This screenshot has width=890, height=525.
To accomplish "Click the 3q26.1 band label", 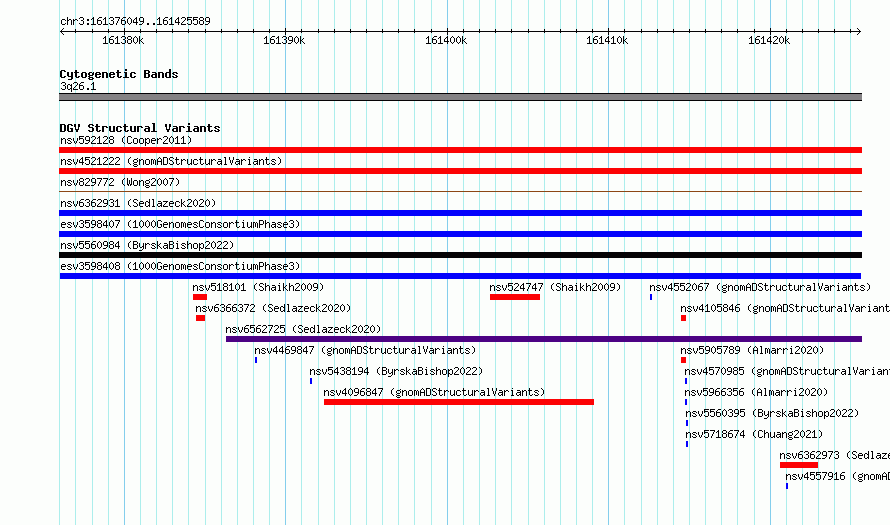I will [78, 86].
